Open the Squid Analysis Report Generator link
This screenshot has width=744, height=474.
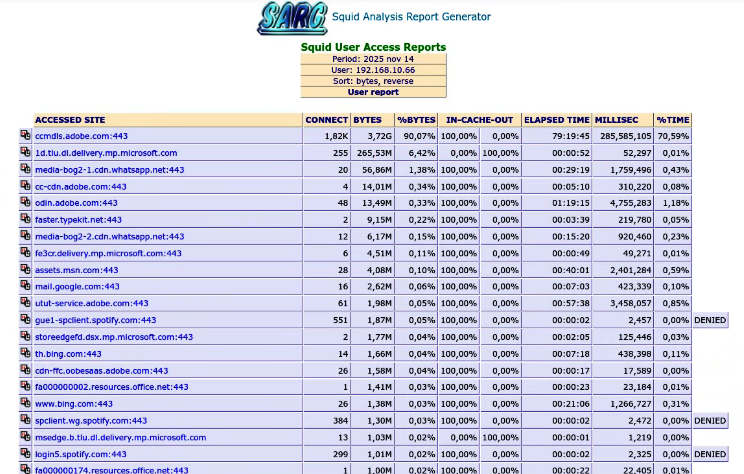tap(411, 17)
